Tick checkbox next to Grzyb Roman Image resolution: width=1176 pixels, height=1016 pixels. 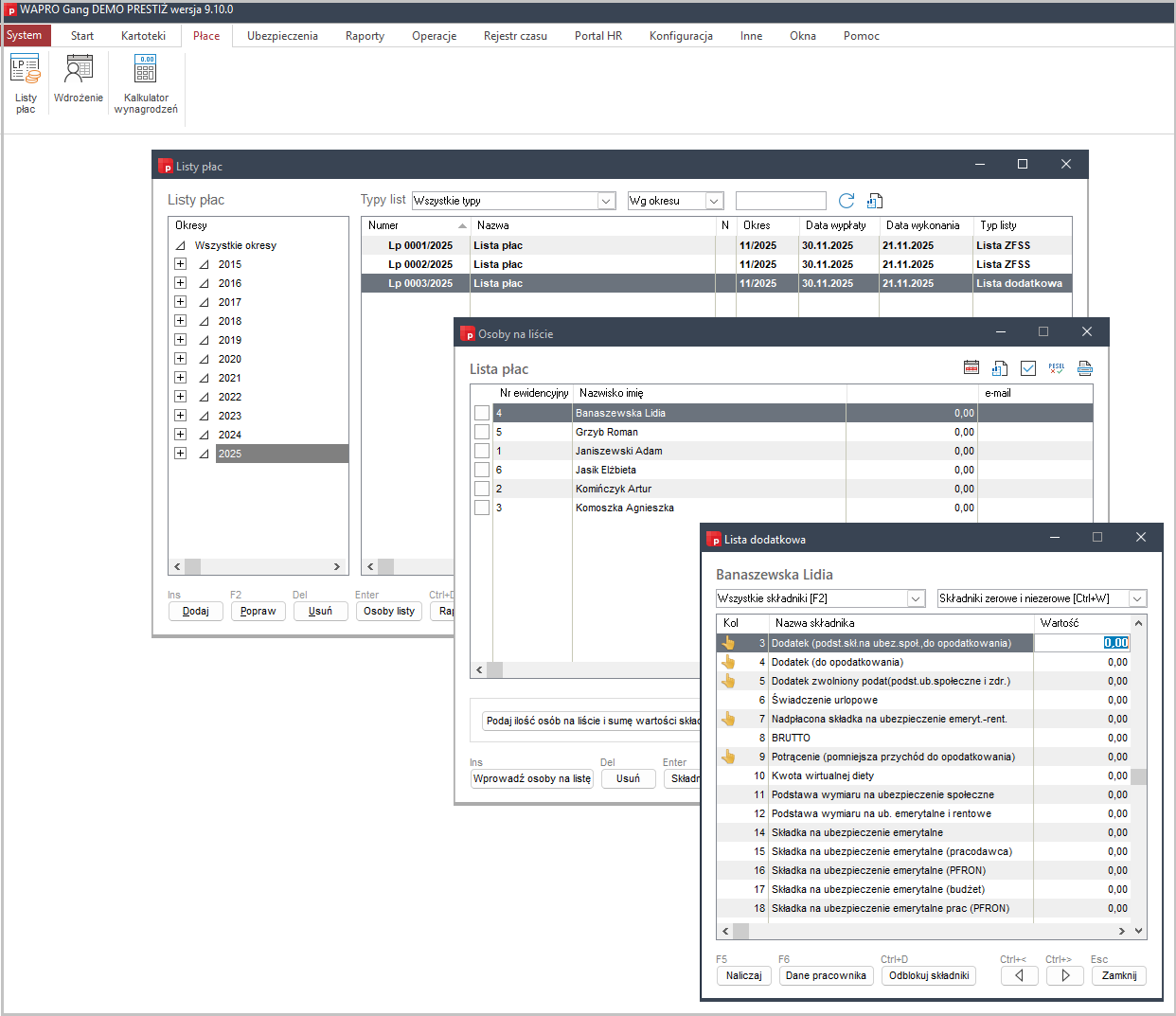click(482, 432)
